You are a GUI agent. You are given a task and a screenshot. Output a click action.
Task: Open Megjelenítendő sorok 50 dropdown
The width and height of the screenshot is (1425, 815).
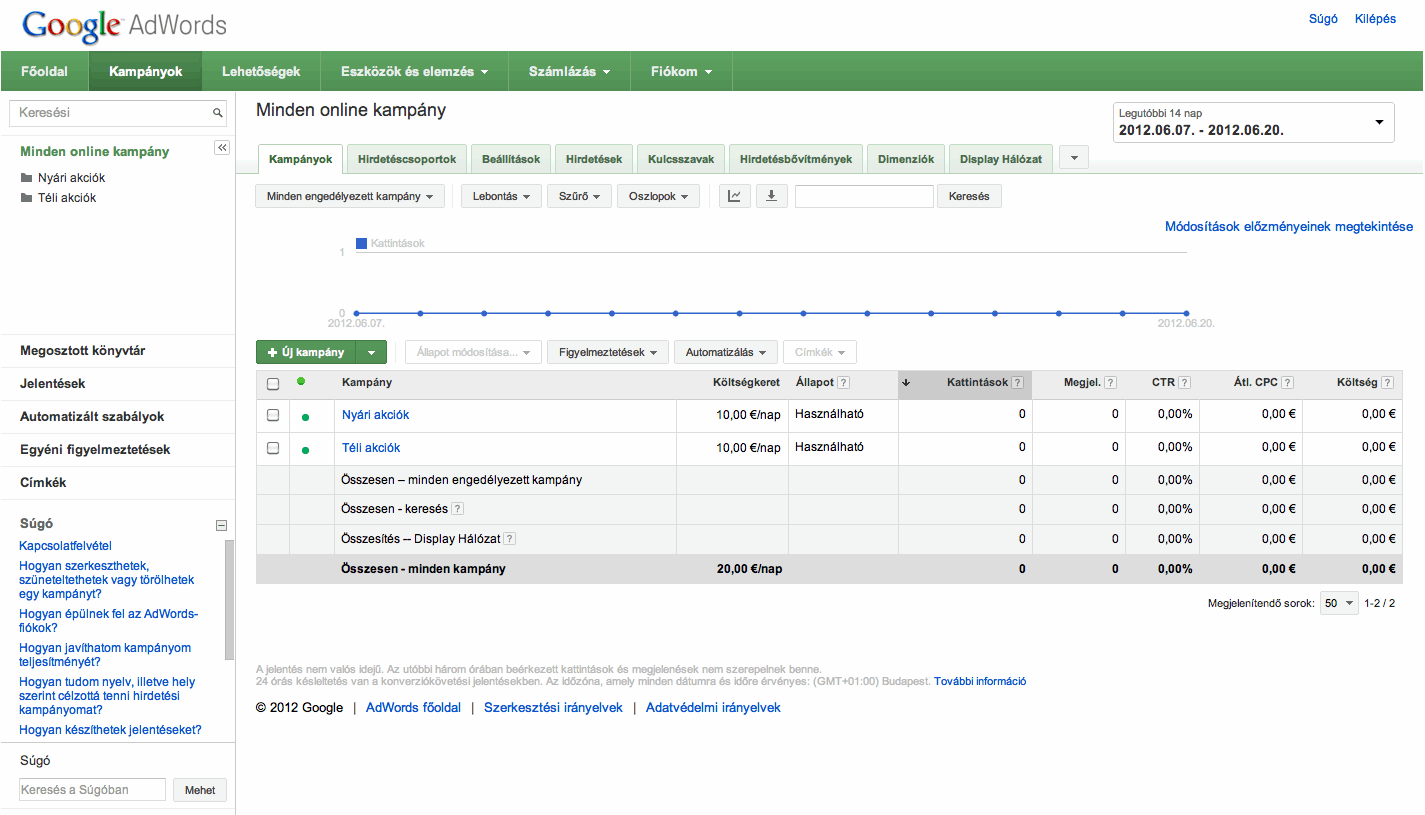(1340, 603)
